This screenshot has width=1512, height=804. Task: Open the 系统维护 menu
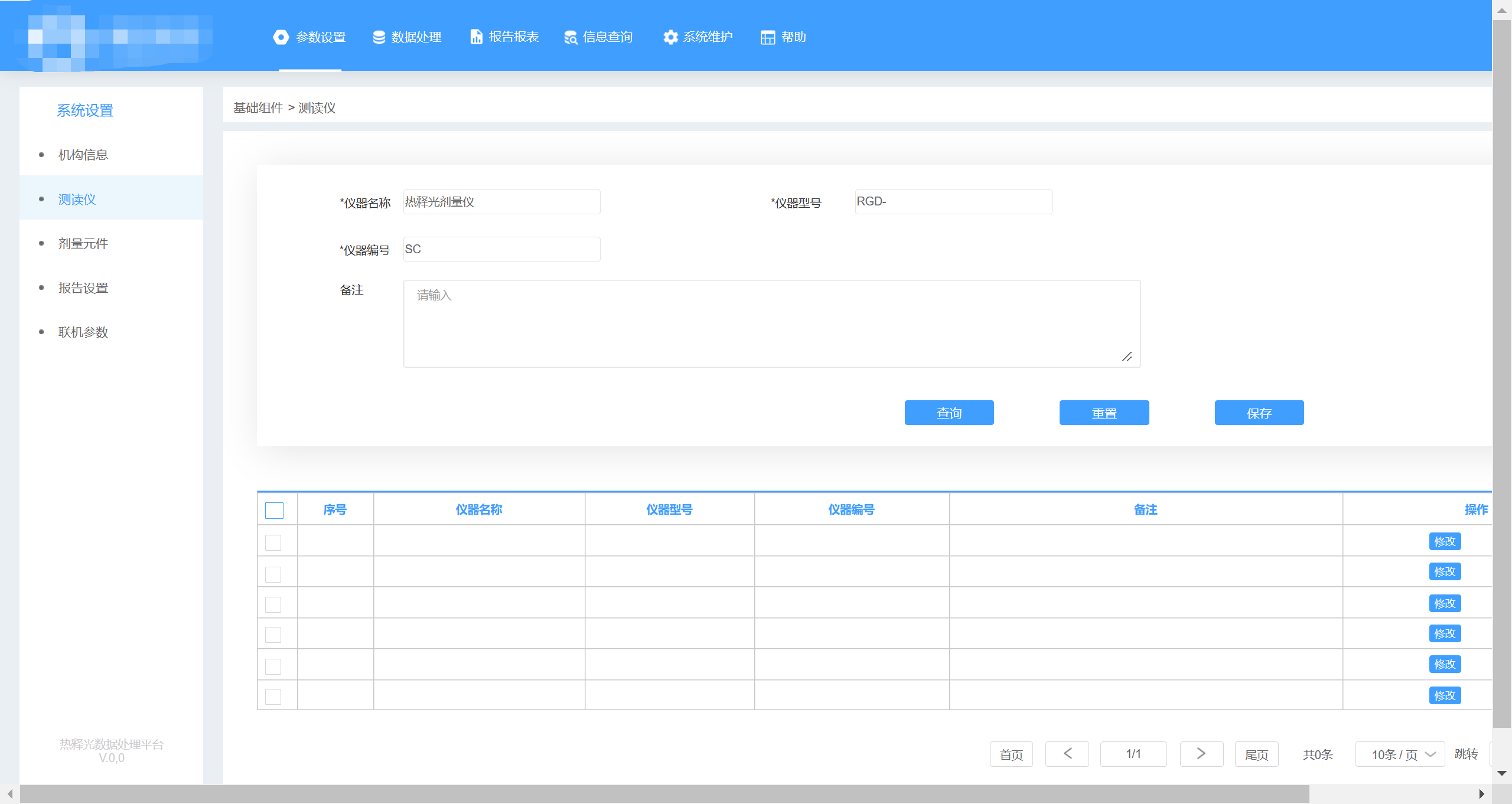[x=698, y=37]
